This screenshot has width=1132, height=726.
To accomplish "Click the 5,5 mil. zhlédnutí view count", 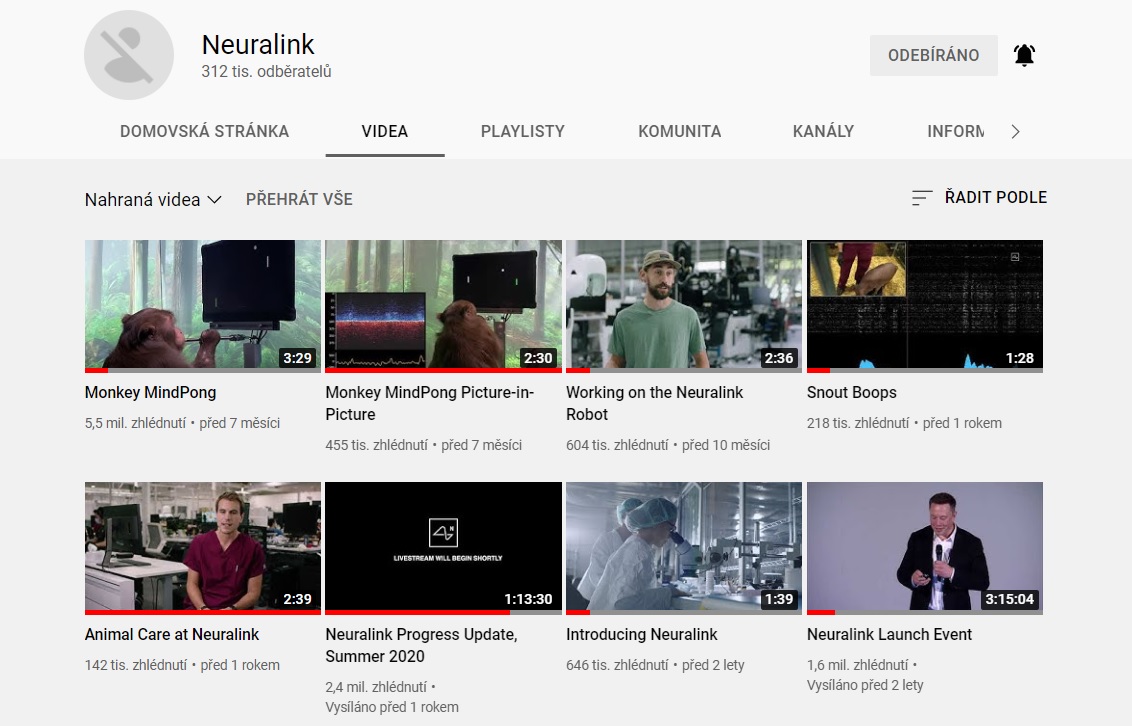I will (135, 424).
